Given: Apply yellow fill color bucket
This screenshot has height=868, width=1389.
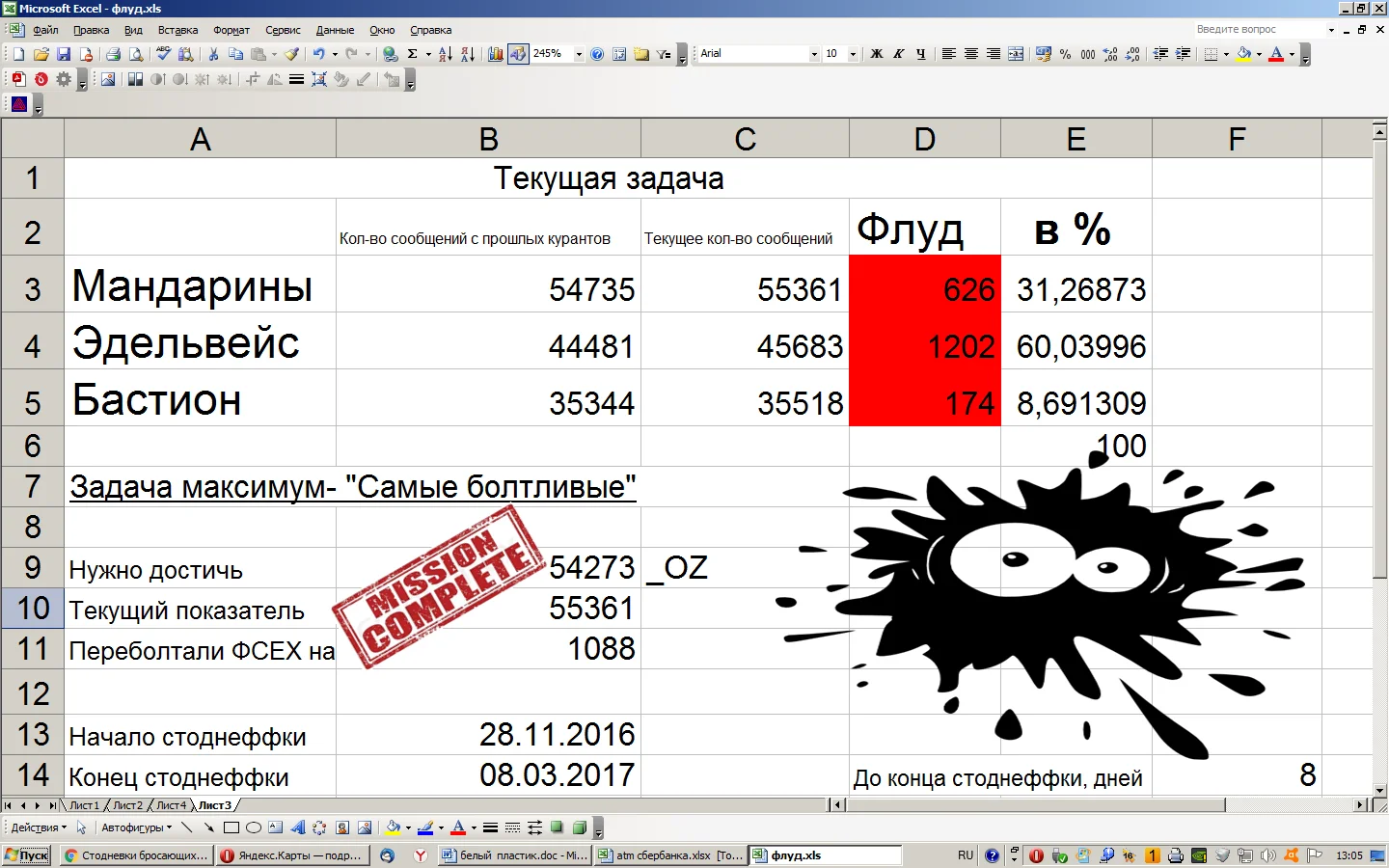Looking at the screenshot, I should 1244,54.
